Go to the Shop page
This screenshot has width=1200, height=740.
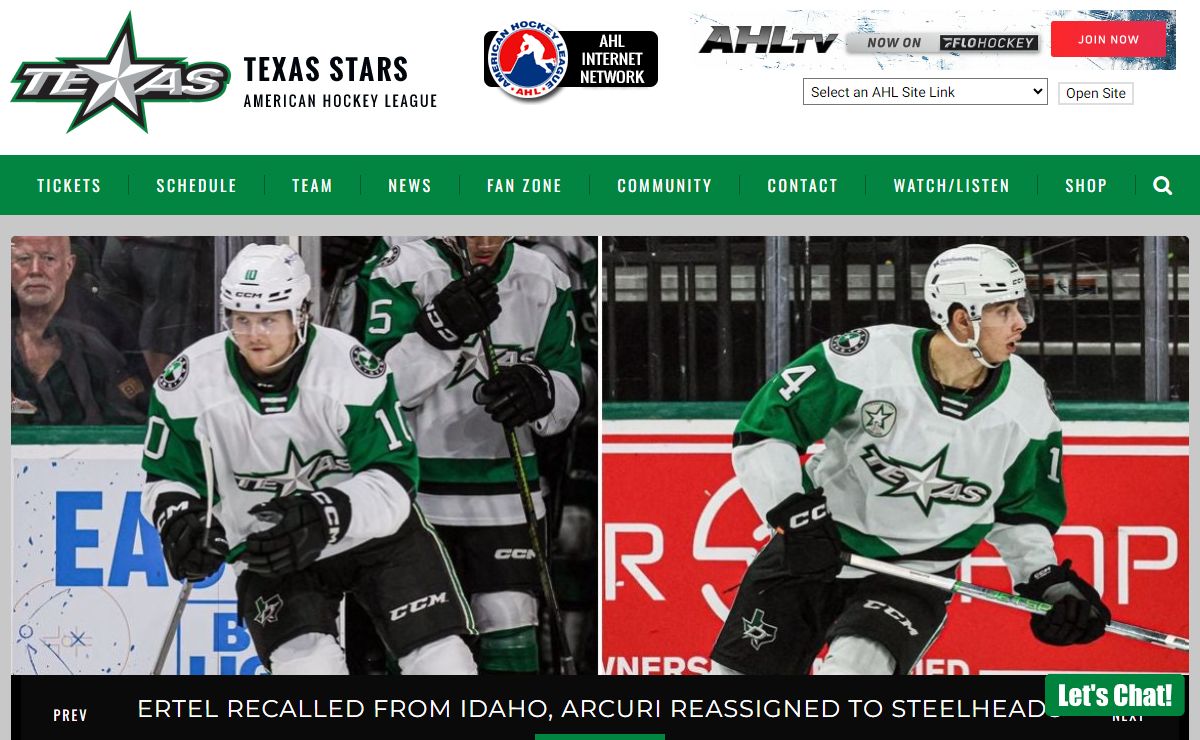[x=1085, y=186]
